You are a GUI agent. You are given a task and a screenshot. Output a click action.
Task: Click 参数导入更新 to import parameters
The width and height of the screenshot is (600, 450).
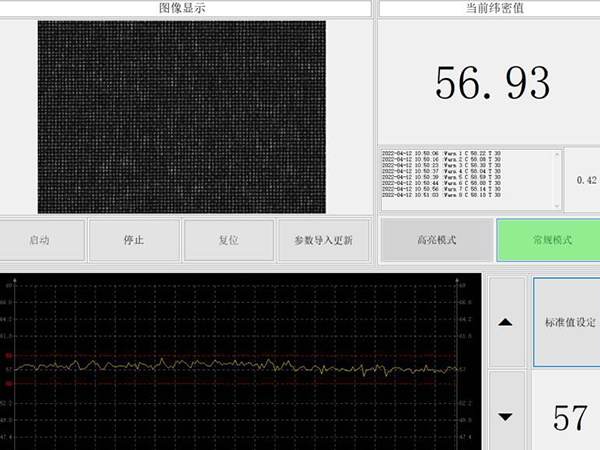pyautogui.click(x=323, y=241)
